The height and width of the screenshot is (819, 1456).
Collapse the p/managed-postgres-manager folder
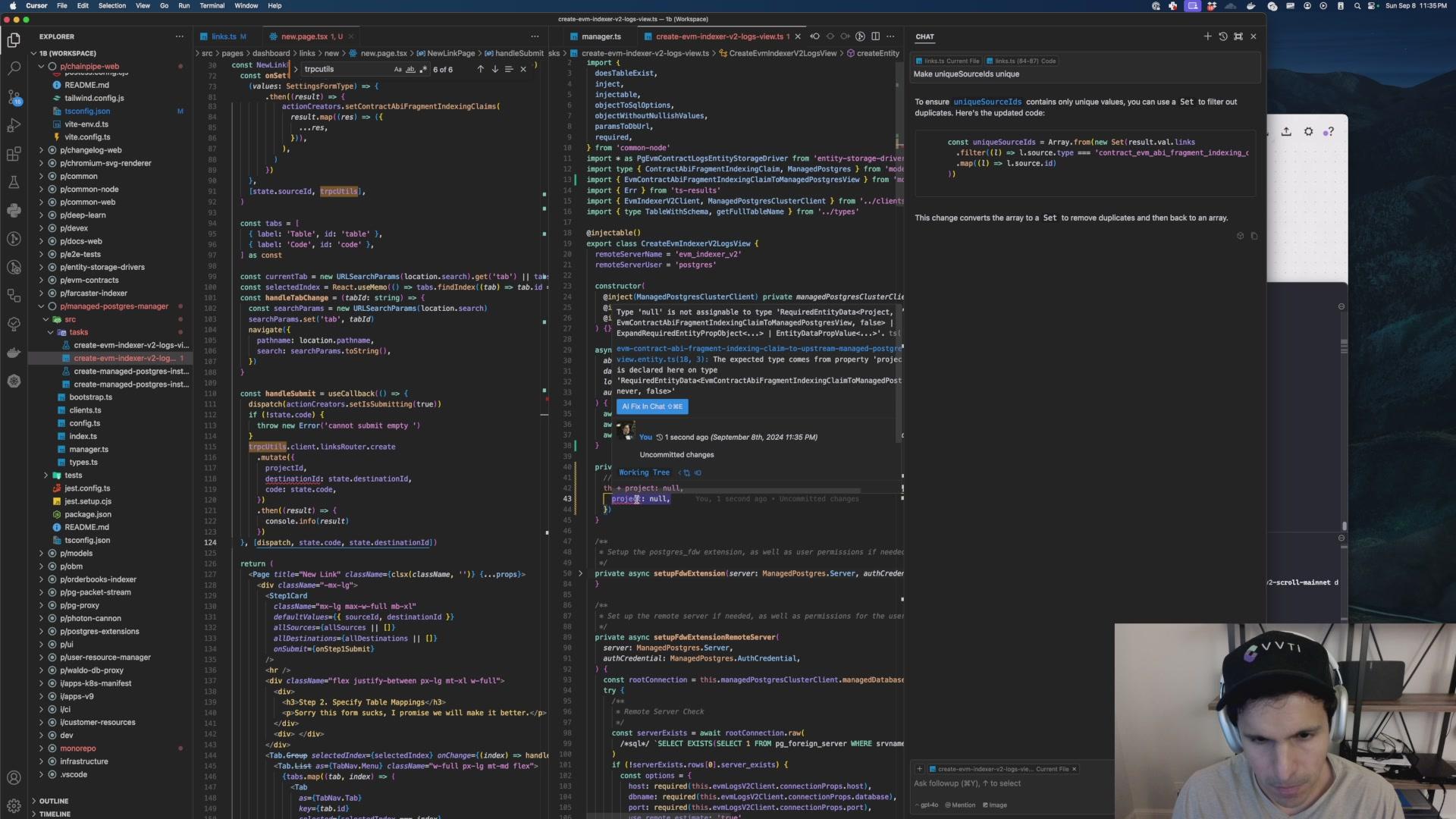(114, 306)
